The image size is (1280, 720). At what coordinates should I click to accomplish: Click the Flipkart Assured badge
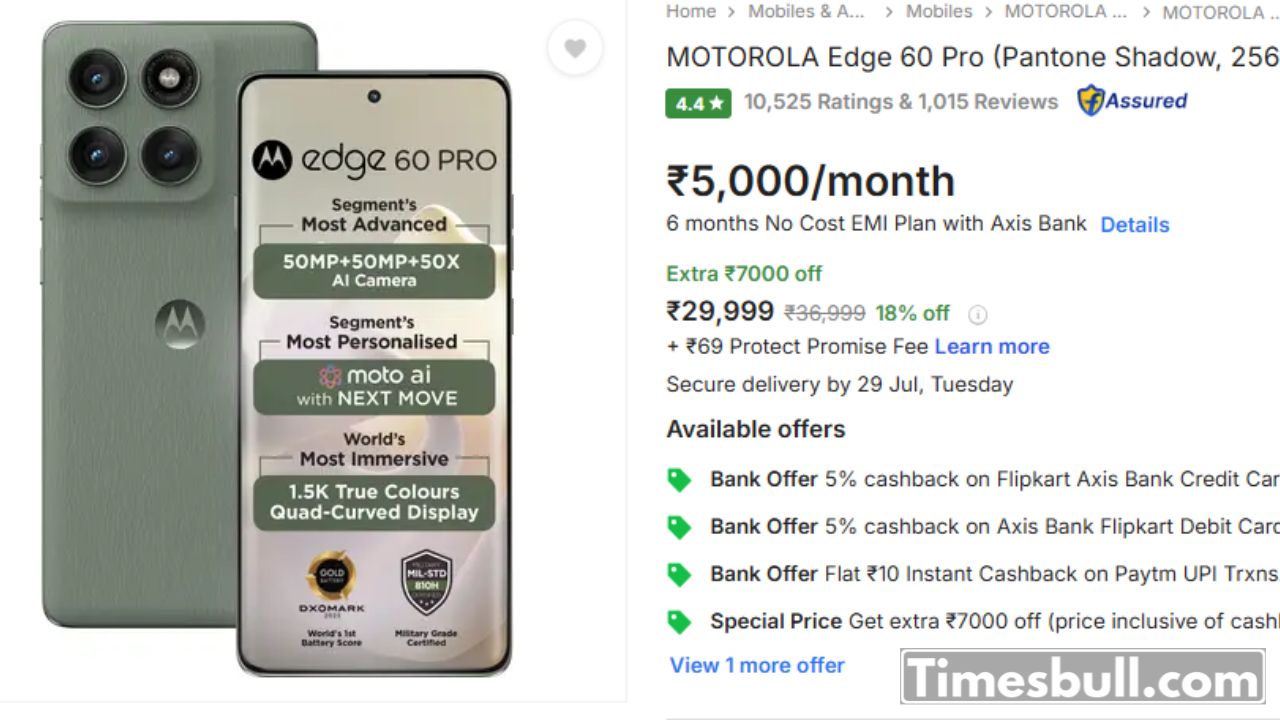(x=1132, y=101)
